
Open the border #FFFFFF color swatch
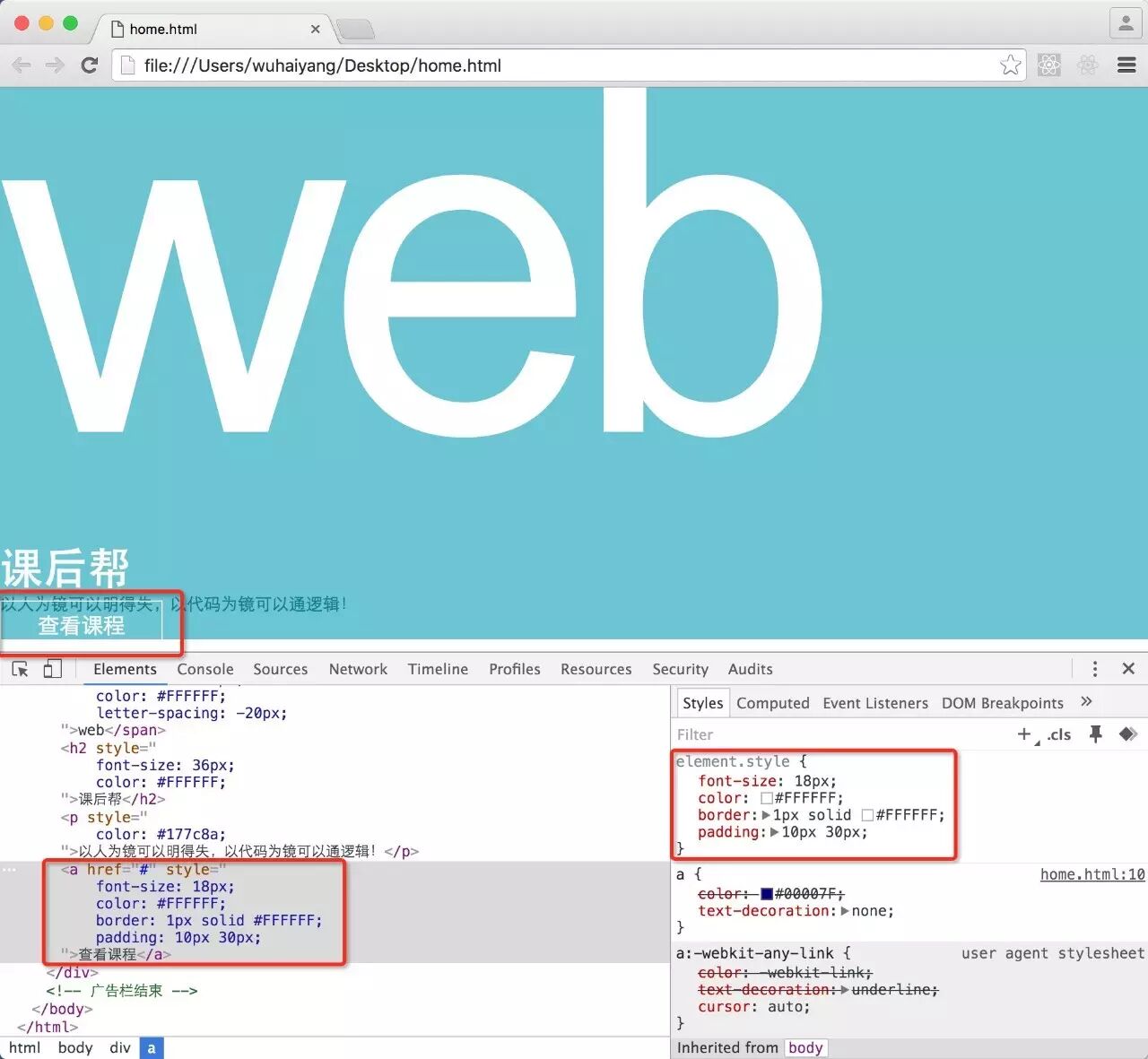pyautogui.click(x=867, y=815)
